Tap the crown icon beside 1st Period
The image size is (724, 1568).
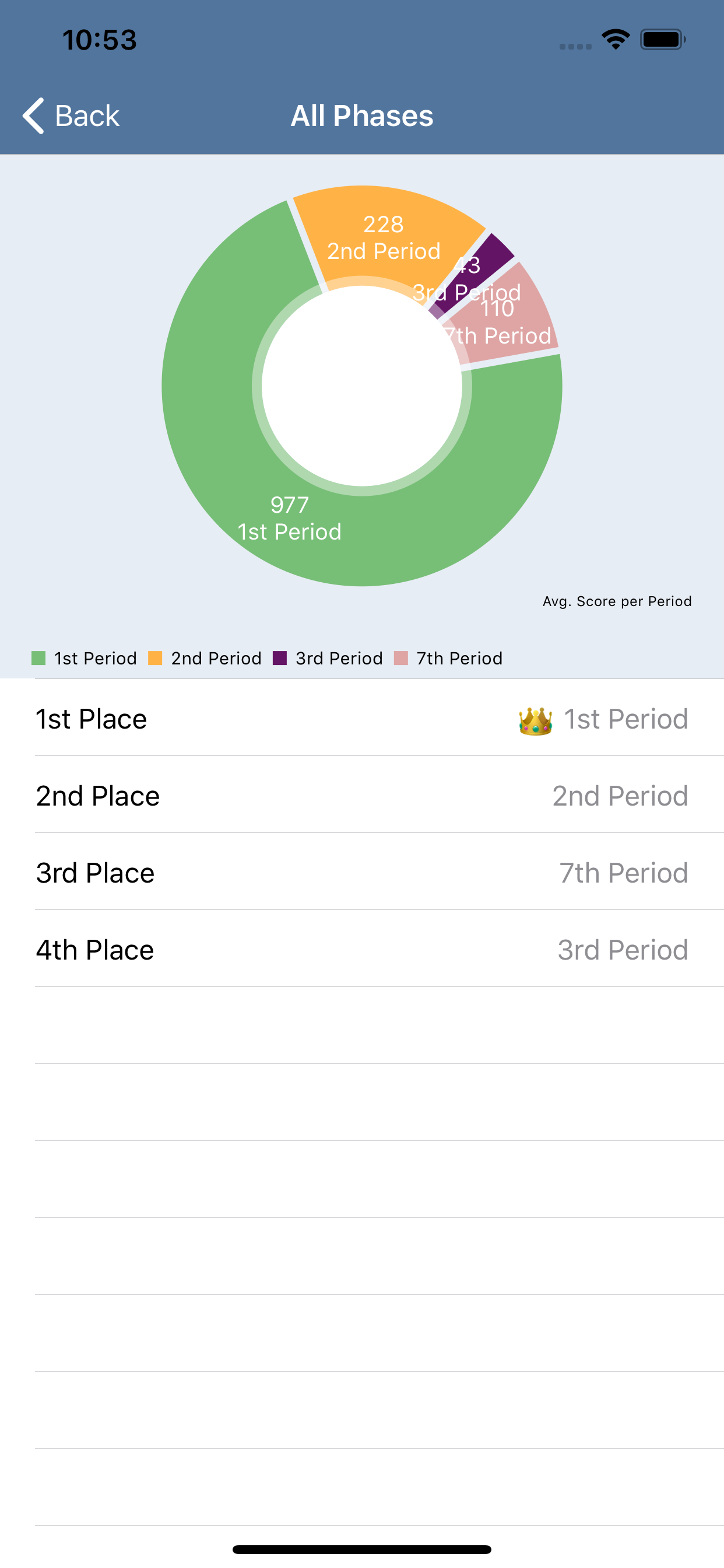[535, 720]
